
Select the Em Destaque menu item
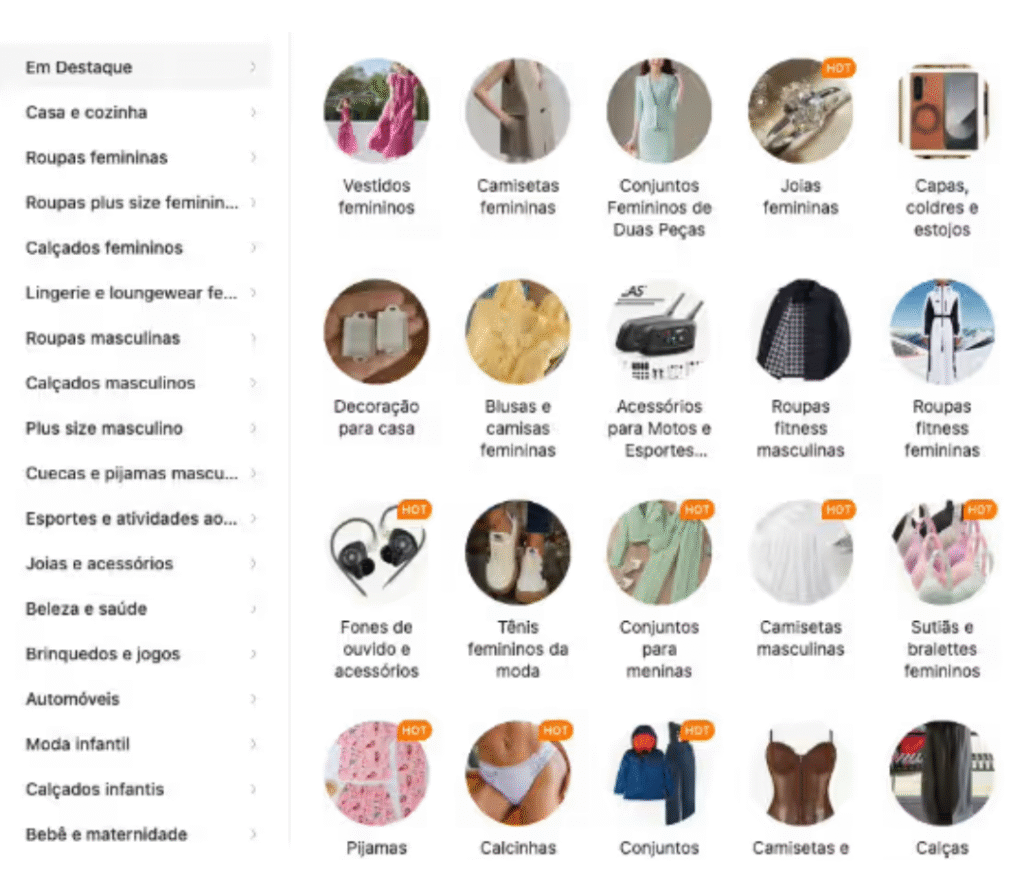click(136, 67)
